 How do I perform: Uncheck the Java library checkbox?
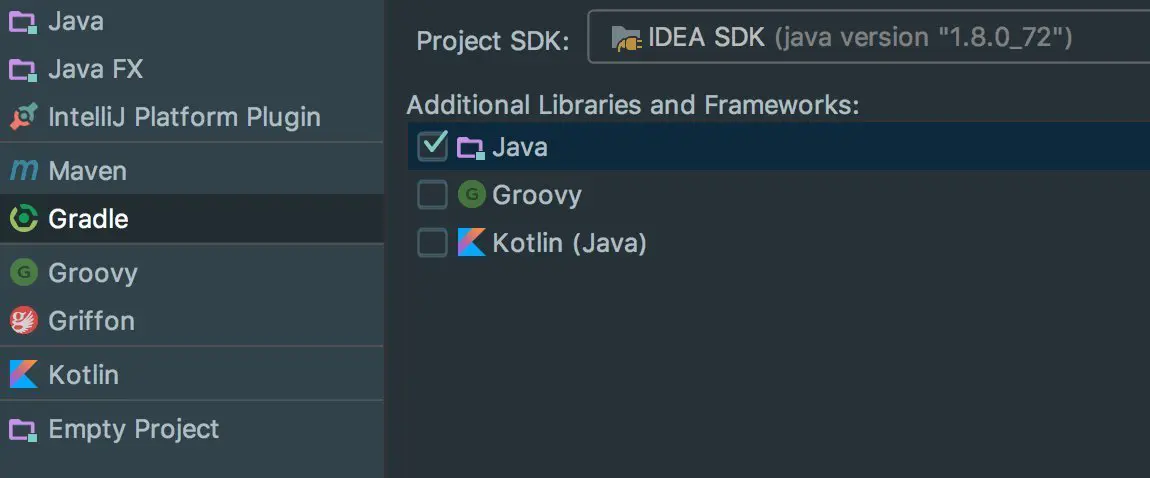click(432, 146)
